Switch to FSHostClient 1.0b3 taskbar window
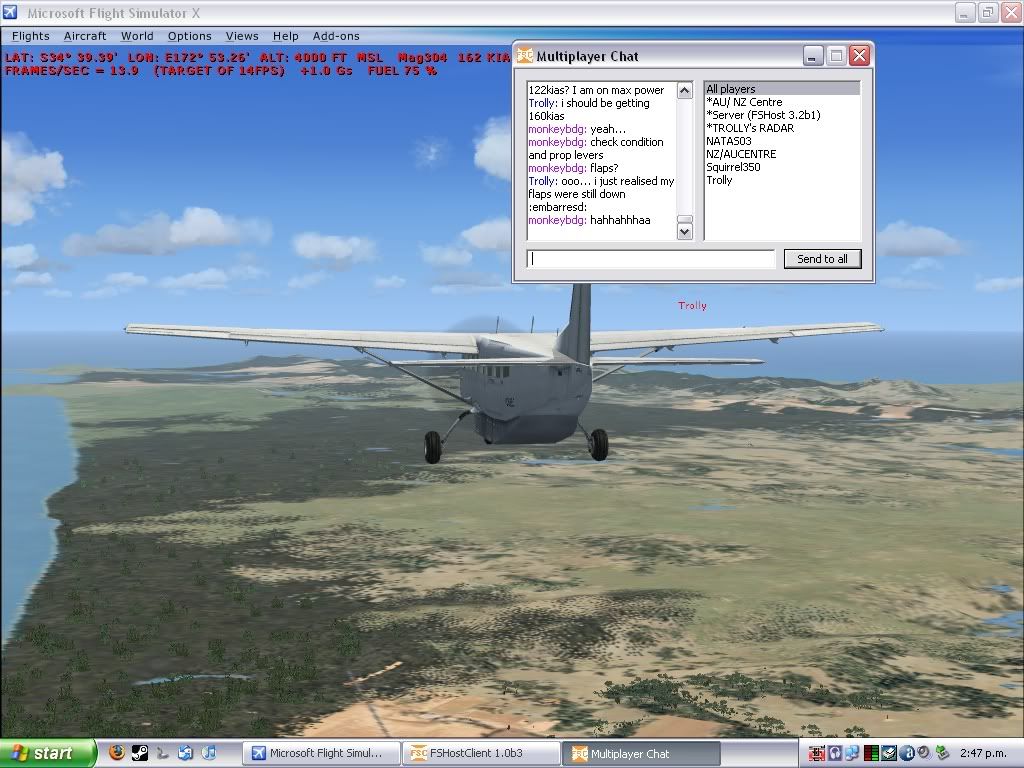Image resolution: width=1024 pixels, height=768 pixels. (481, 754)
